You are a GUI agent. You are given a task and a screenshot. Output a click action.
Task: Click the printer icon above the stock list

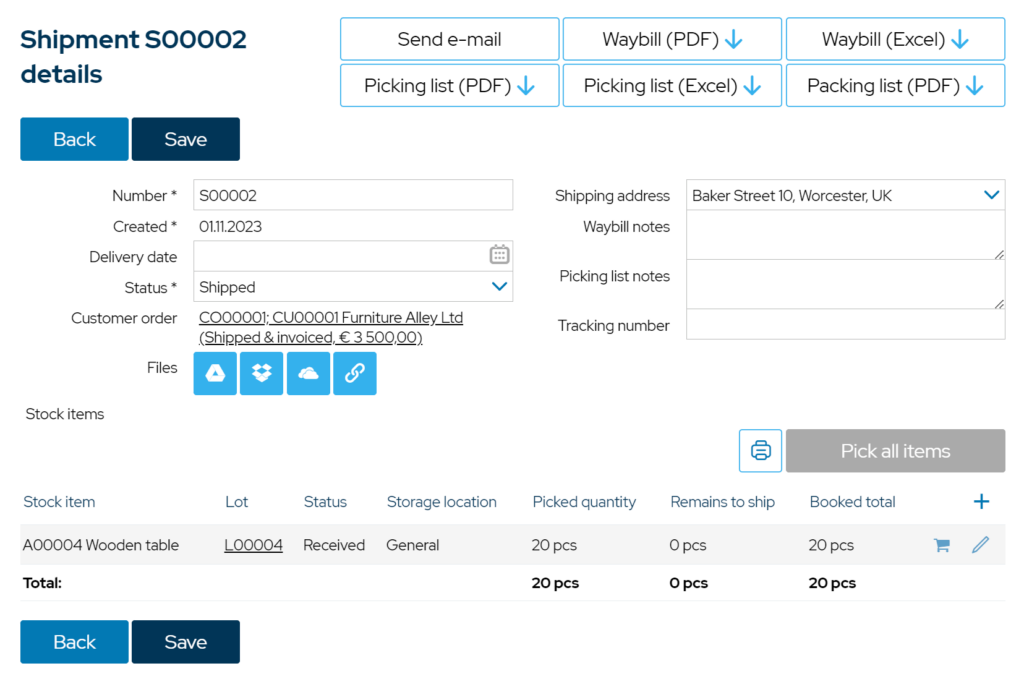point(760,450)
